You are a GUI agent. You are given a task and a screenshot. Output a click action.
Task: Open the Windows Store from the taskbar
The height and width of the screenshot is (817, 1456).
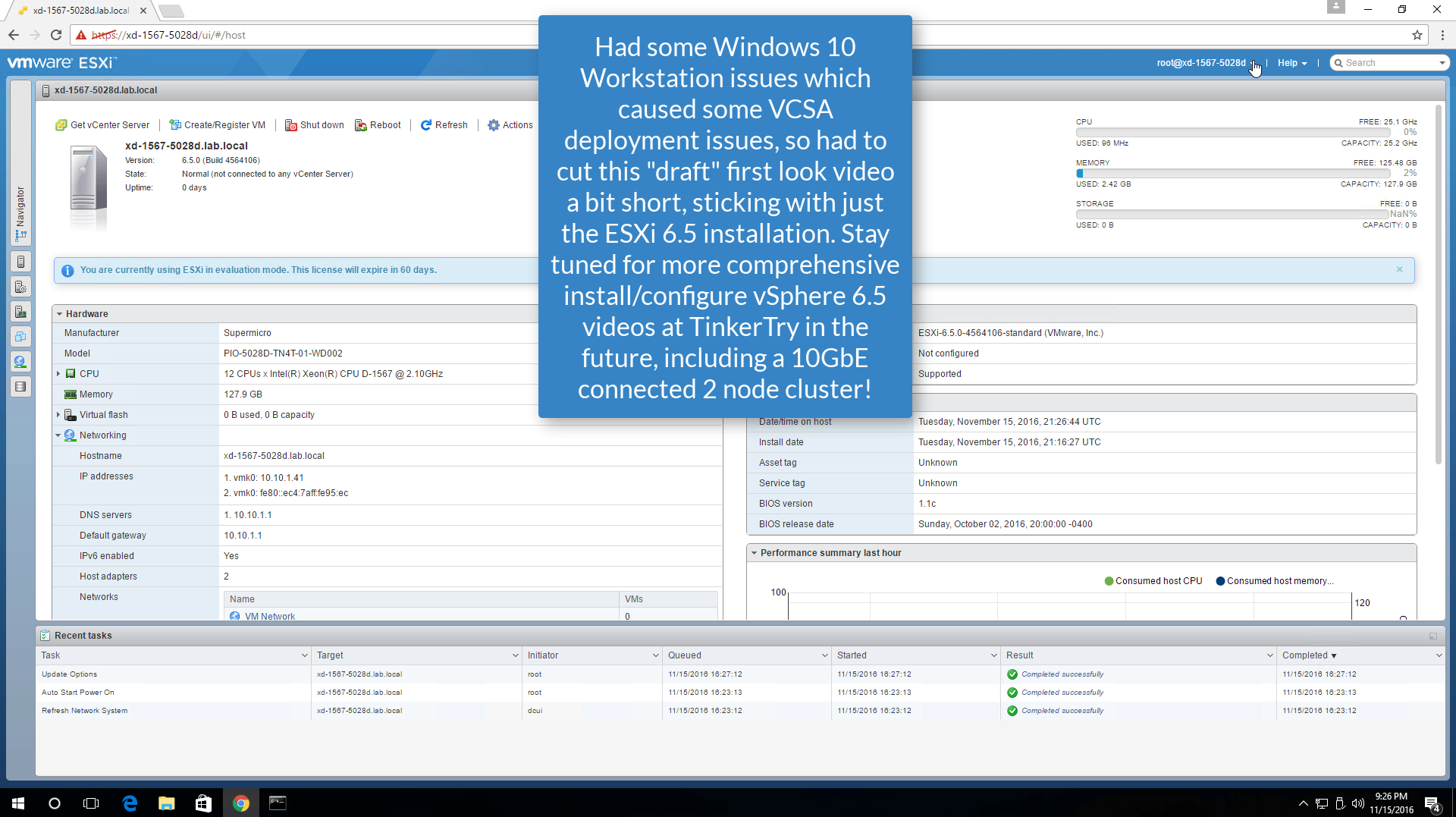coord(203,803)
